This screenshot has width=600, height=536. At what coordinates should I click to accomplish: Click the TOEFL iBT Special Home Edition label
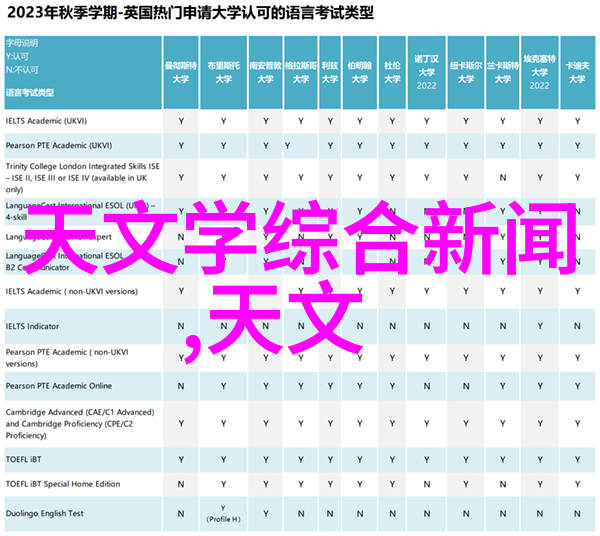click(63, 484)
